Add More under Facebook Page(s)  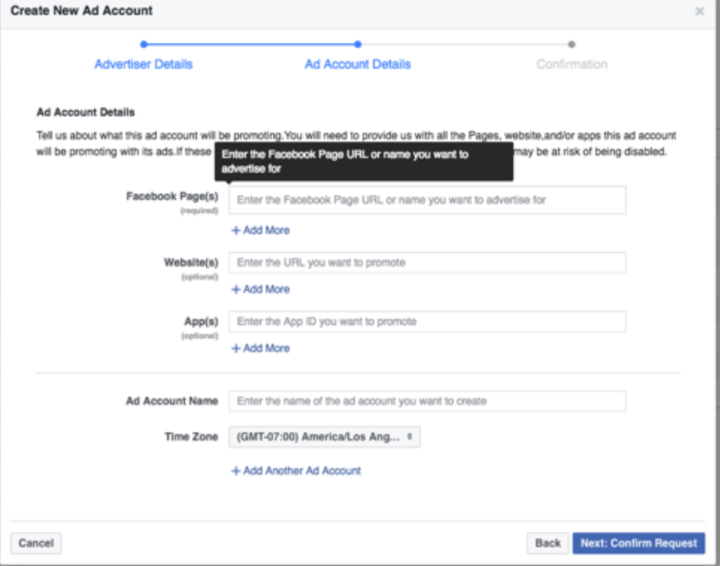coord(260,230)
